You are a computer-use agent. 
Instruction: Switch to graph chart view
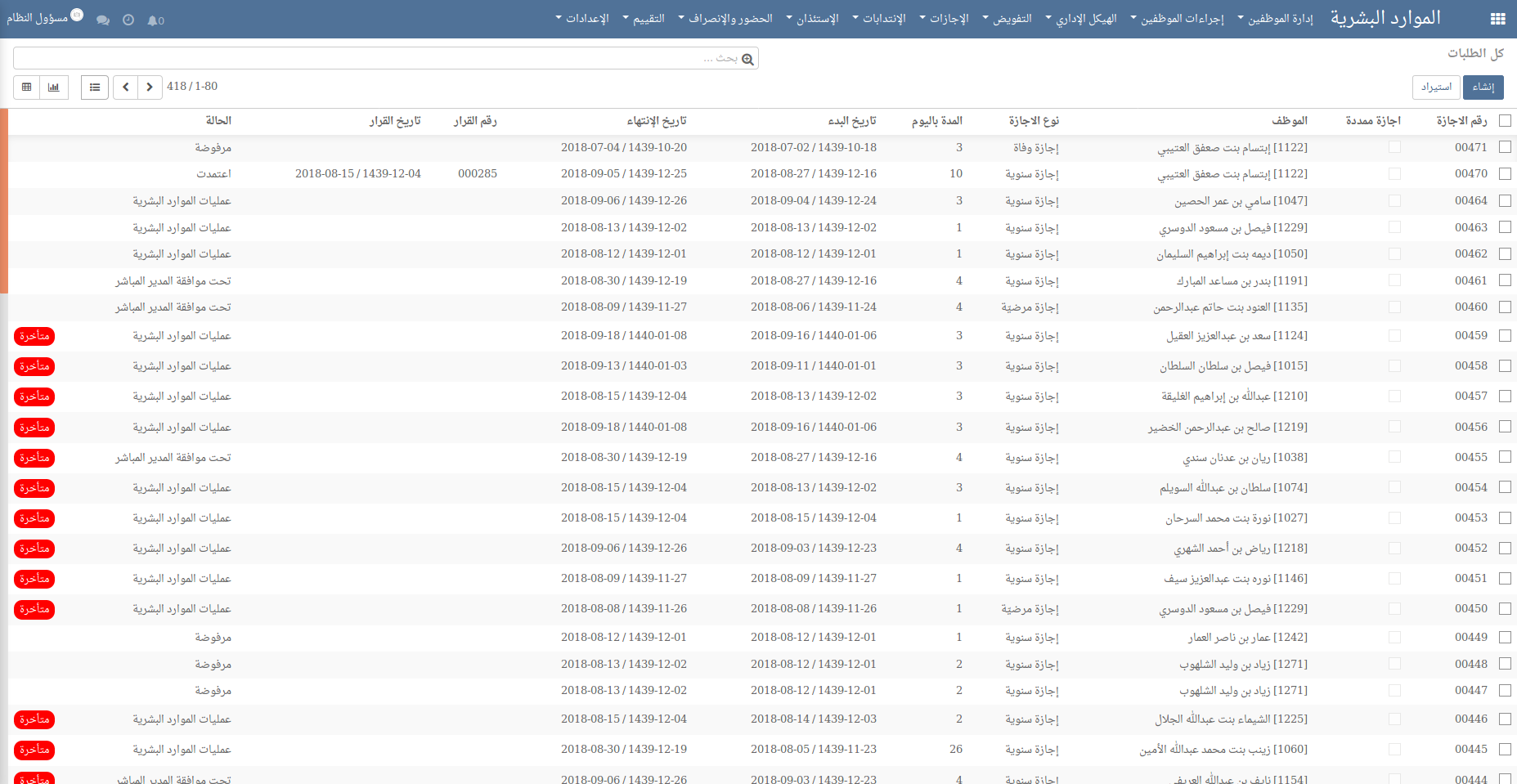[54, 87]
